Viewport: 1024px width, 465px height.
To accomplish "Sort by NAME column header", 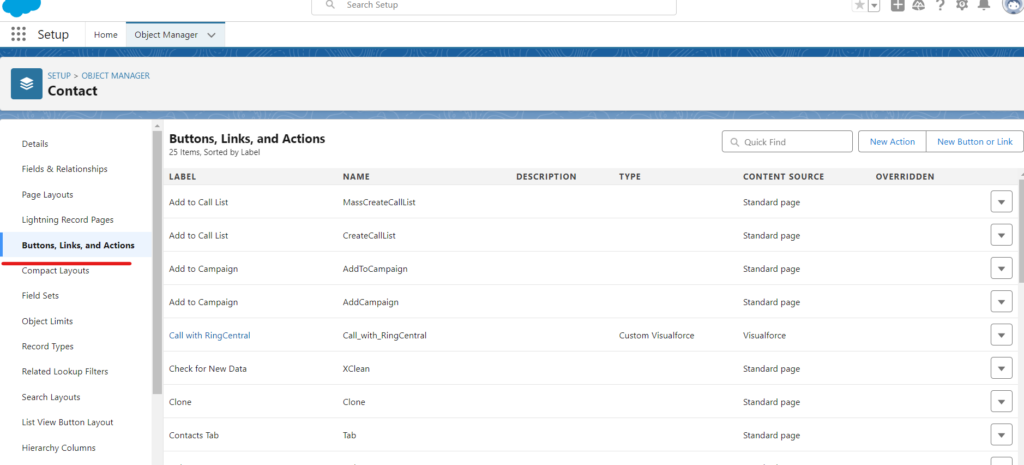I will pos(356,177).
